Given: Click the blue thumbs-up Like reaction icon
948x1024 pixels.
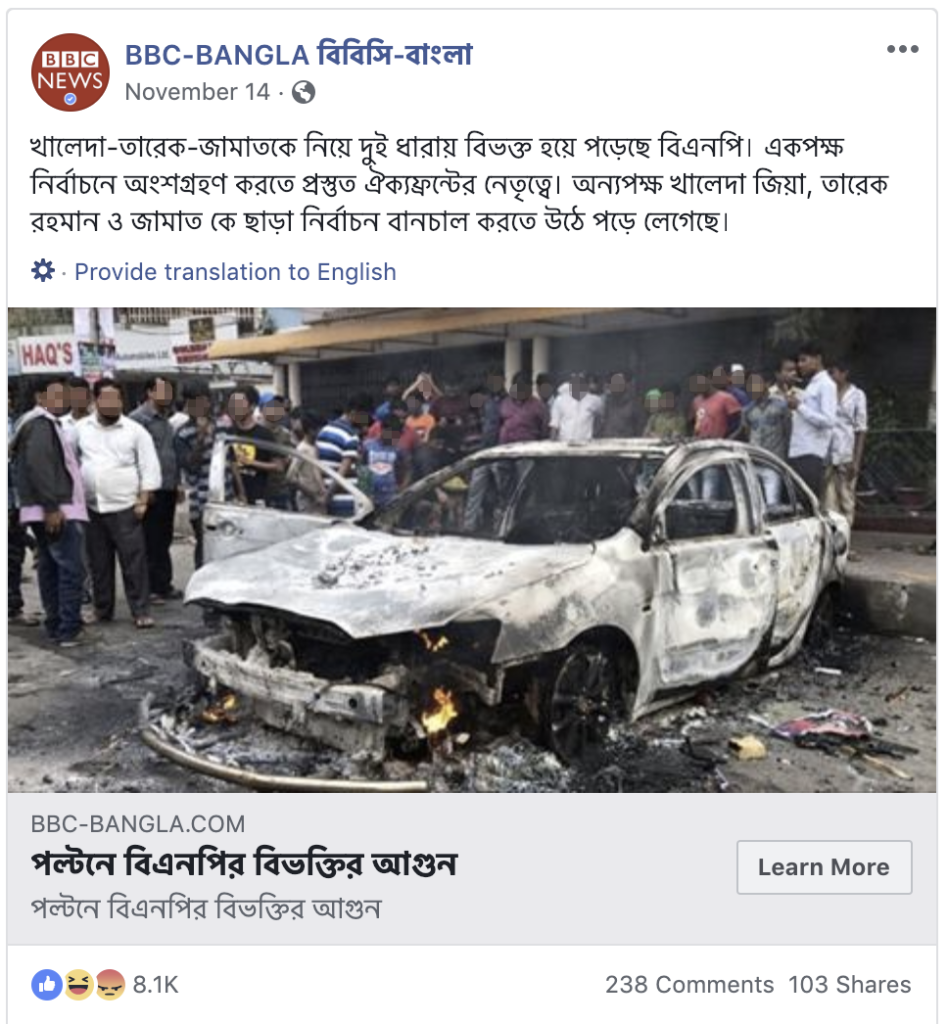Looking at the screenshot, I should pyautogui.click(x=46, y=985).
